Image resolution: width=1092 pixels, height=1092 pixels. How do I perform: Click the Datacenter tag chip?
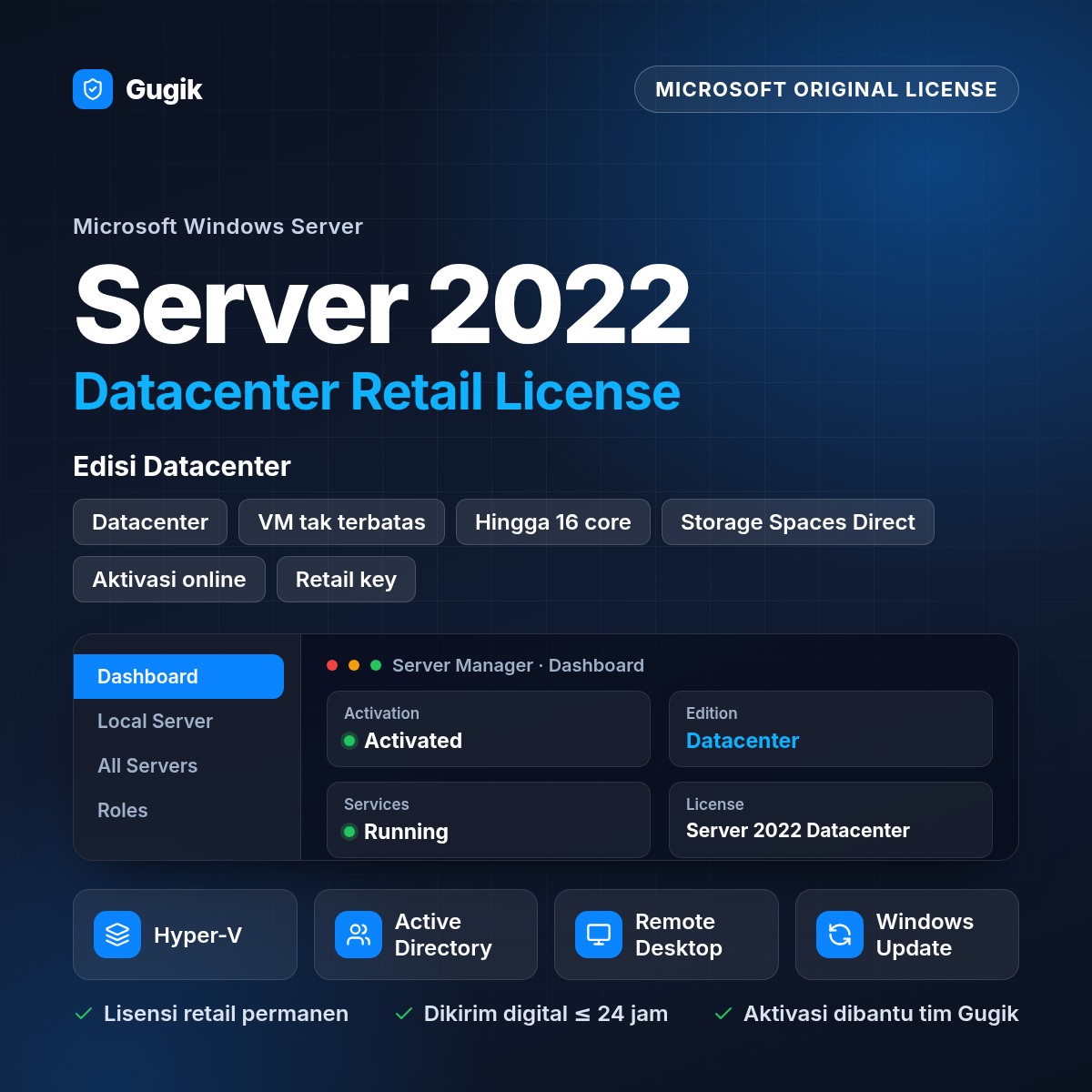pyautogui.click(x=150, y=521)
